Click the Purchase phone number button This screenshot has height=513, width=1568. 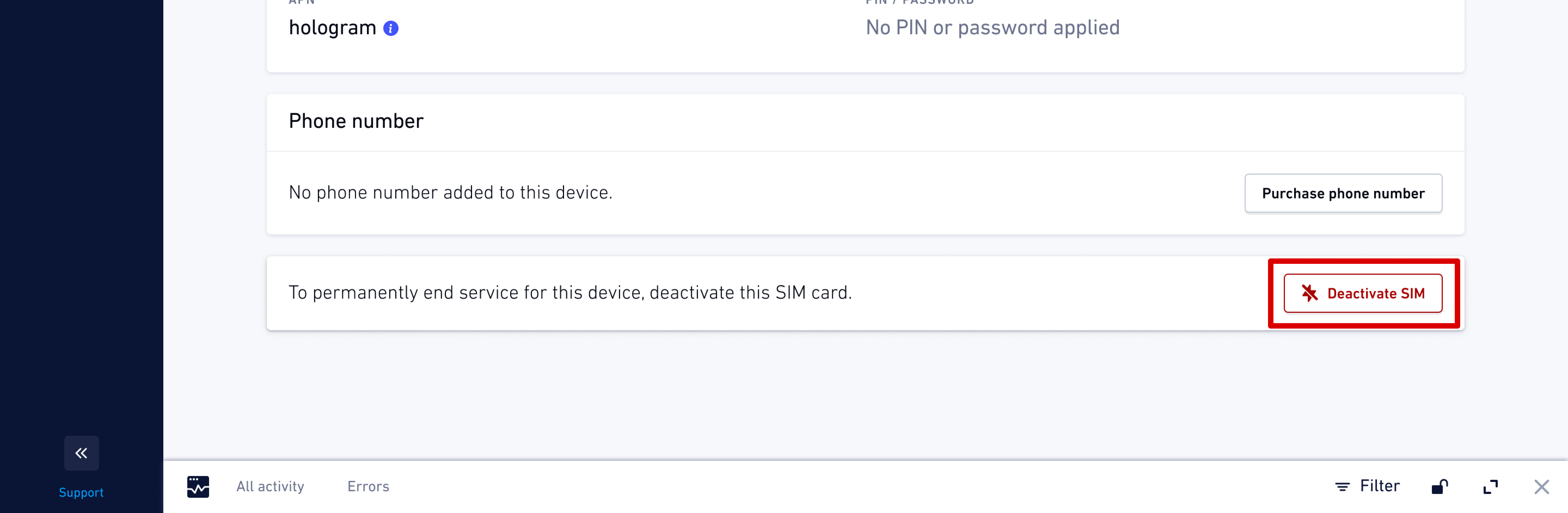[1343, 193]
